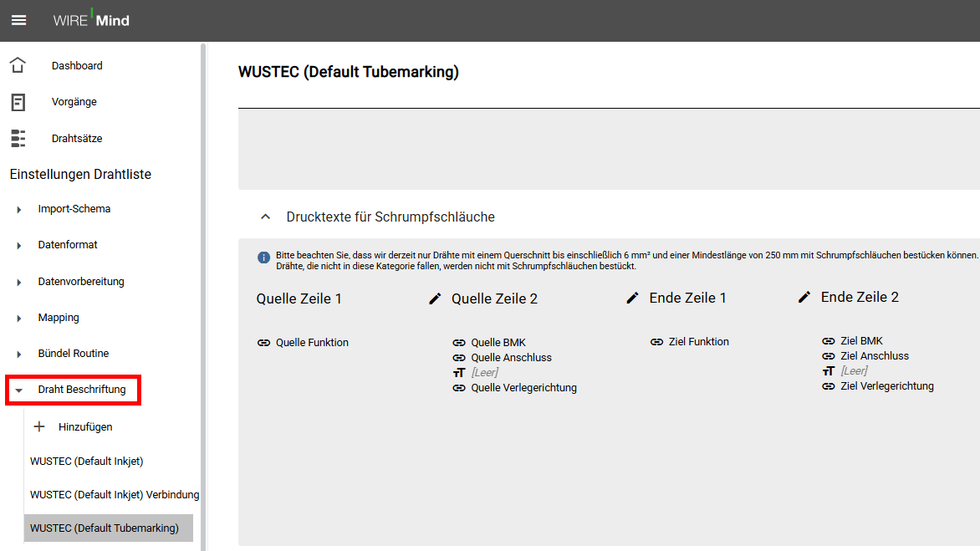Click WUSTEC (Default Tubemarking) page title
Screen dimensions: 980x551
(x=348, y=72)
